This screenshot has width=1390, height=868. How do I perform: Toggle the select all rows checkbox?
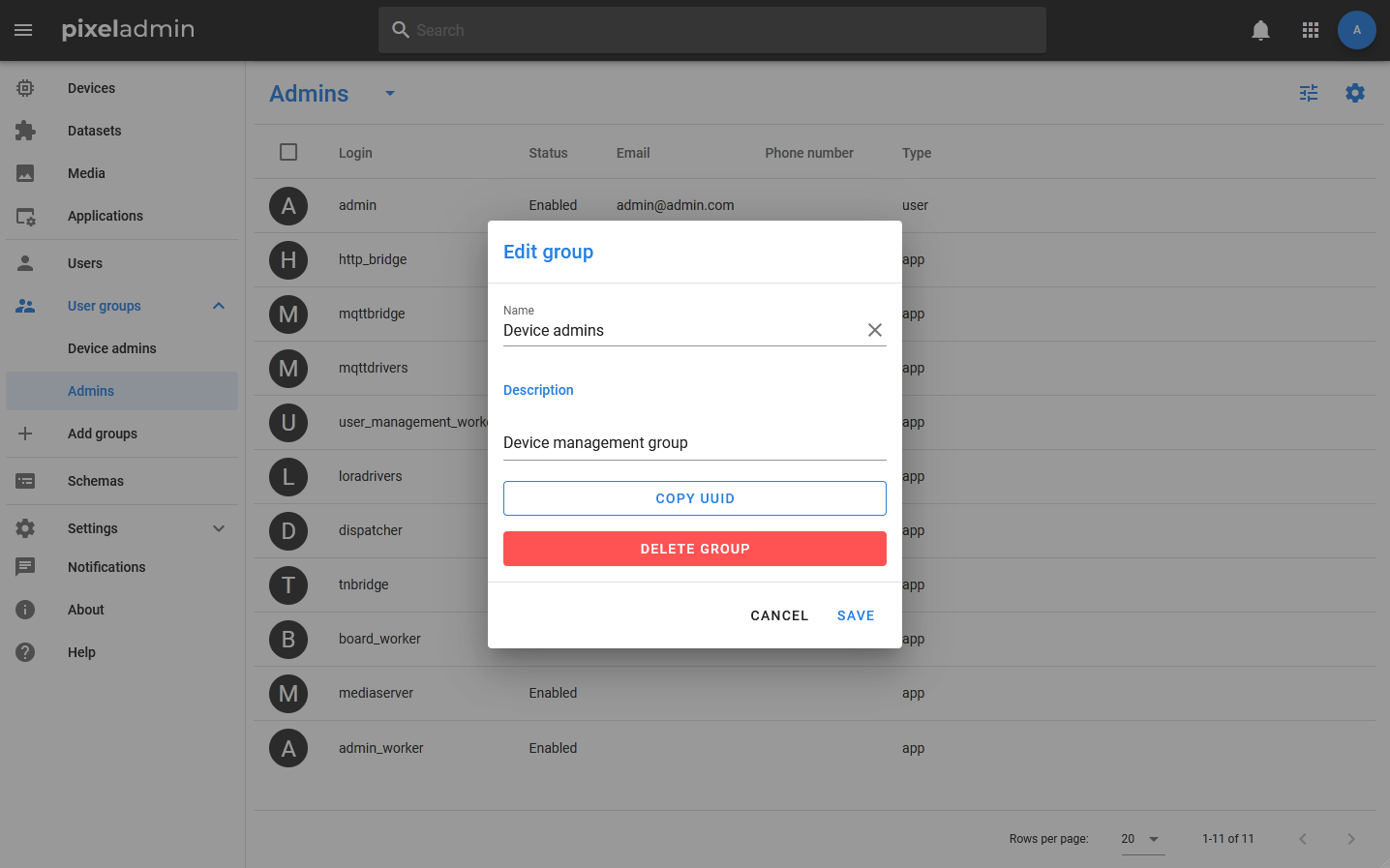[288, 152]
